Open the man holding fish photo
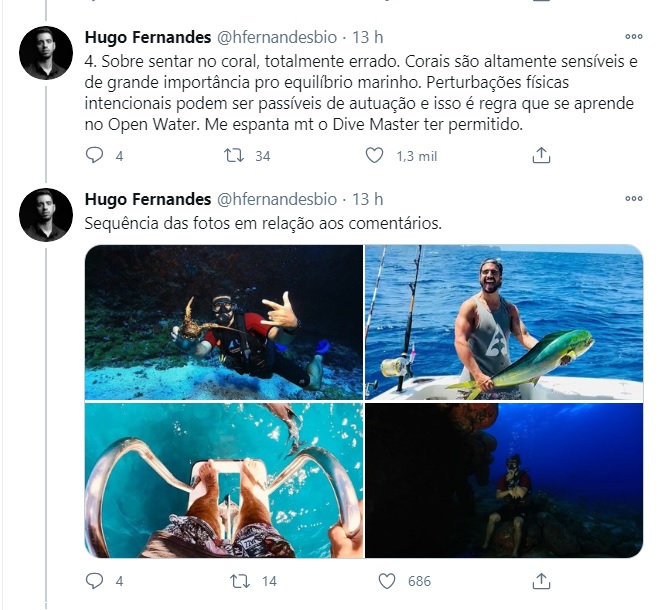Screen dimensions: 659x610 (x=503, y=322)
